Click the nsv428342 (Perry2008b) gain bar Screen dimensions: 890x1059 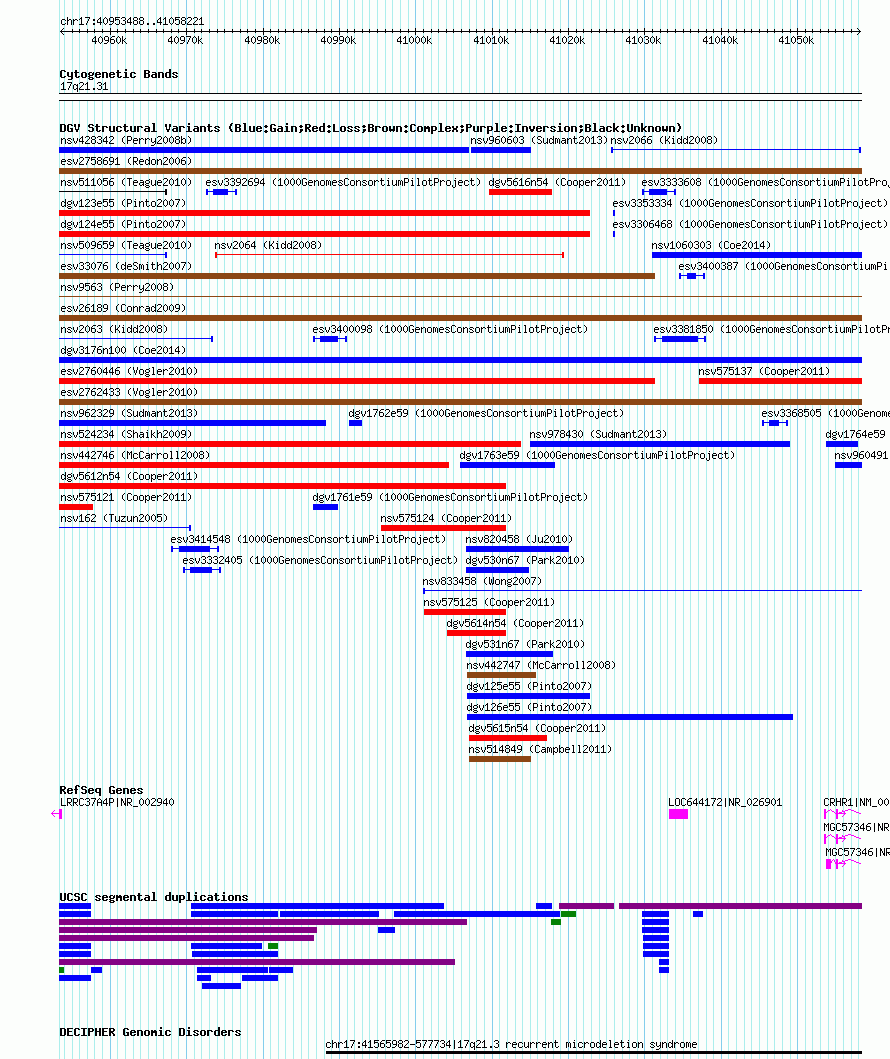[x=264, y=150]
